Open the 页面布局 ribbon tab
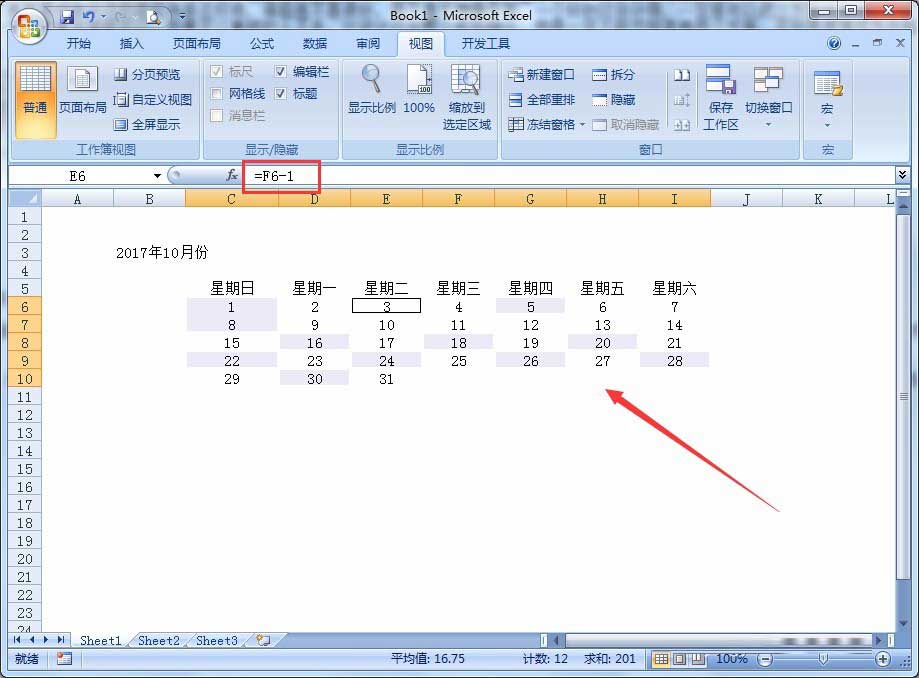 (x=196, y=43)
